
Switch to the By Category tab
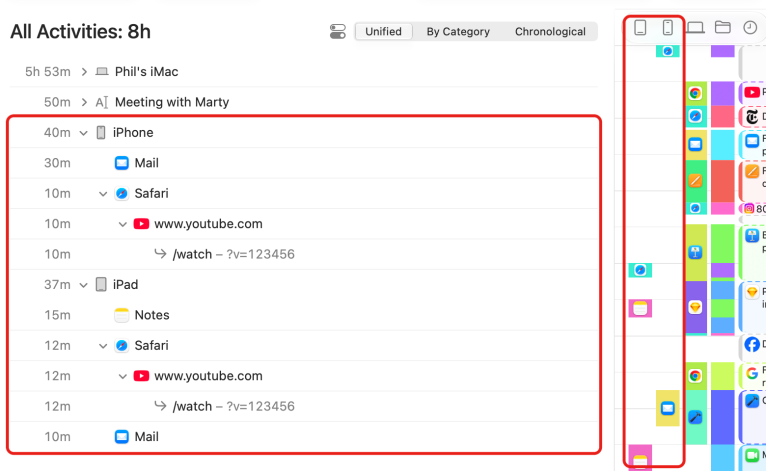(x=458, y=32)
